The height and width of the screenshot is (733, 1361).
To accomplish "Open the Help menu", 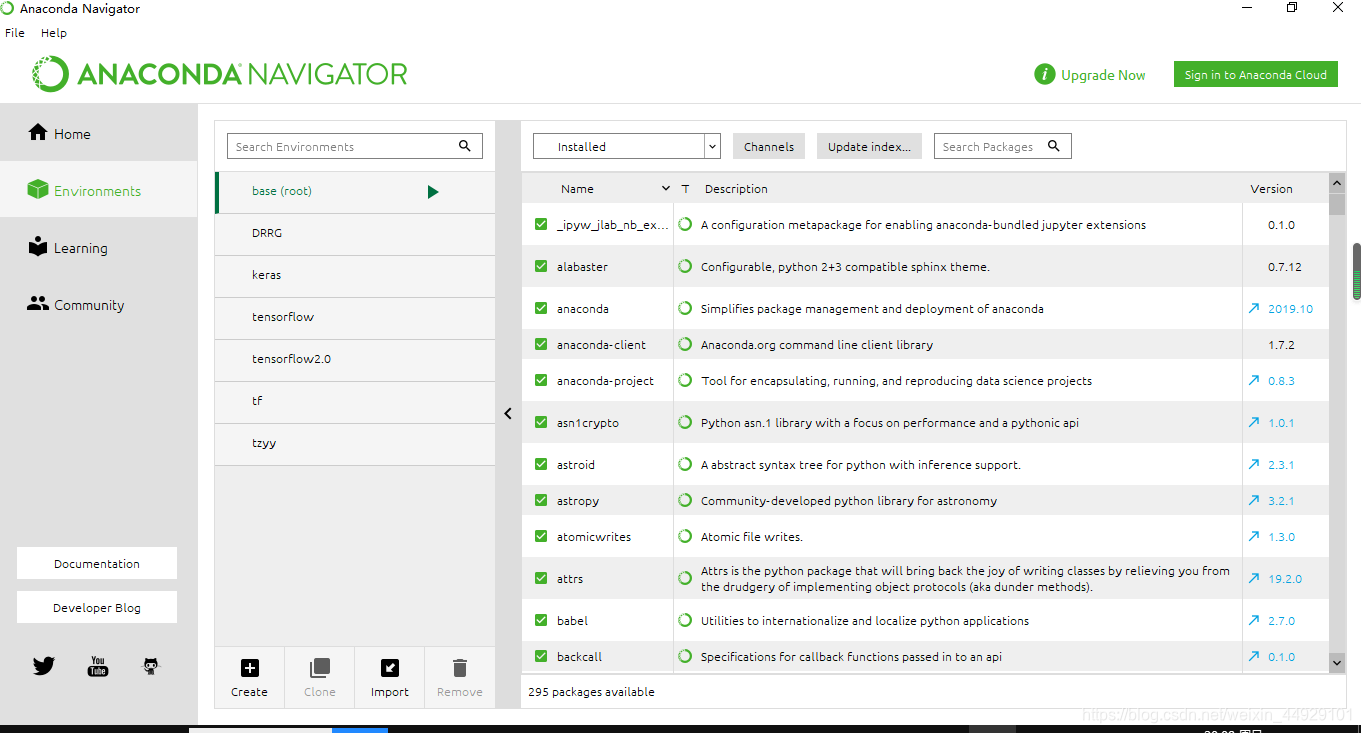I will [54, 33].
